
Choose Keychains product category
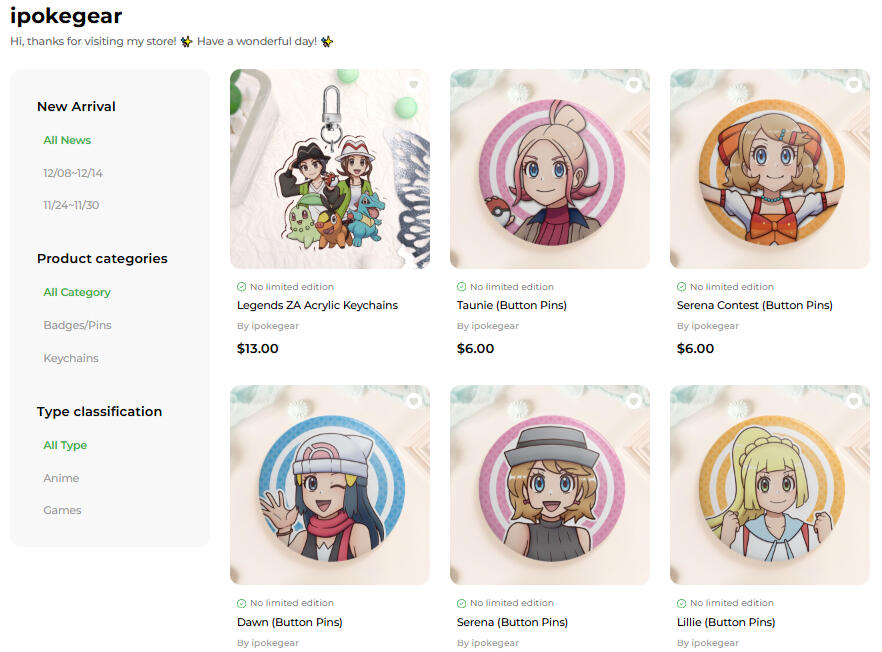(71, 358)
